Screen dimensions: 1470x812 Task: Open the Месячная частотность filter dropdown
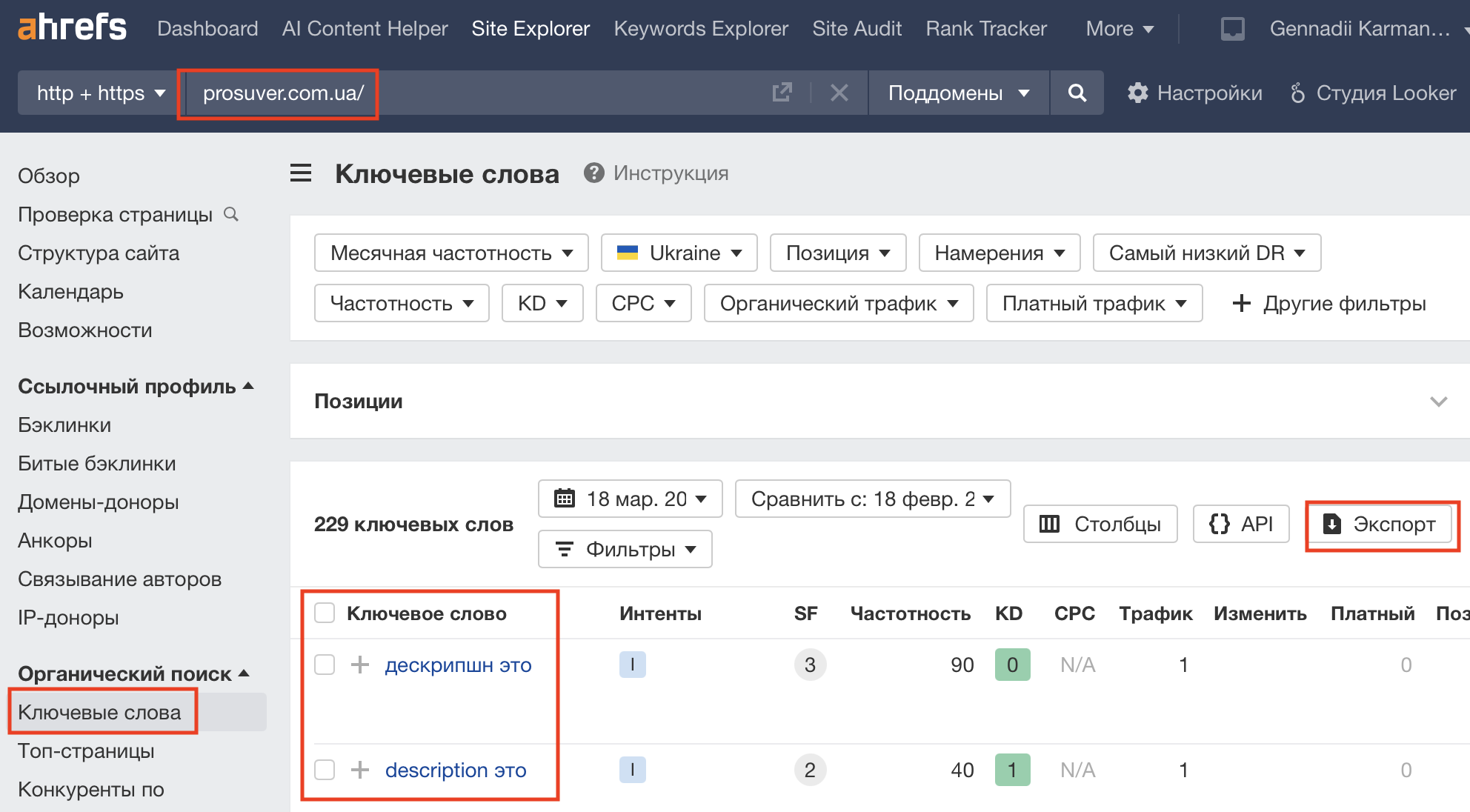coord(450,253)
